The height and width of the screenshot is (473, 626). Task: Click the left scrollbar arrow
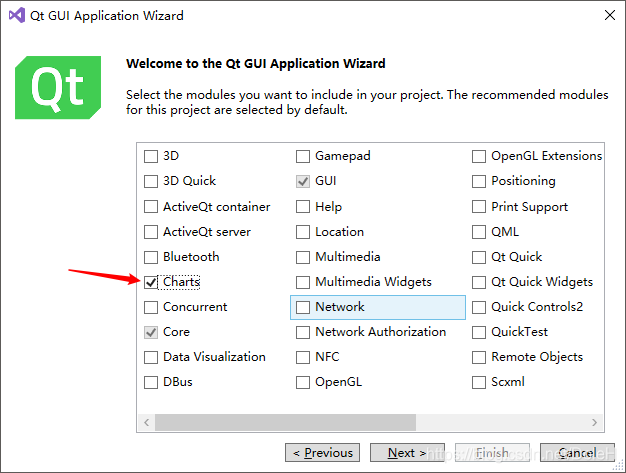[147, 422]
